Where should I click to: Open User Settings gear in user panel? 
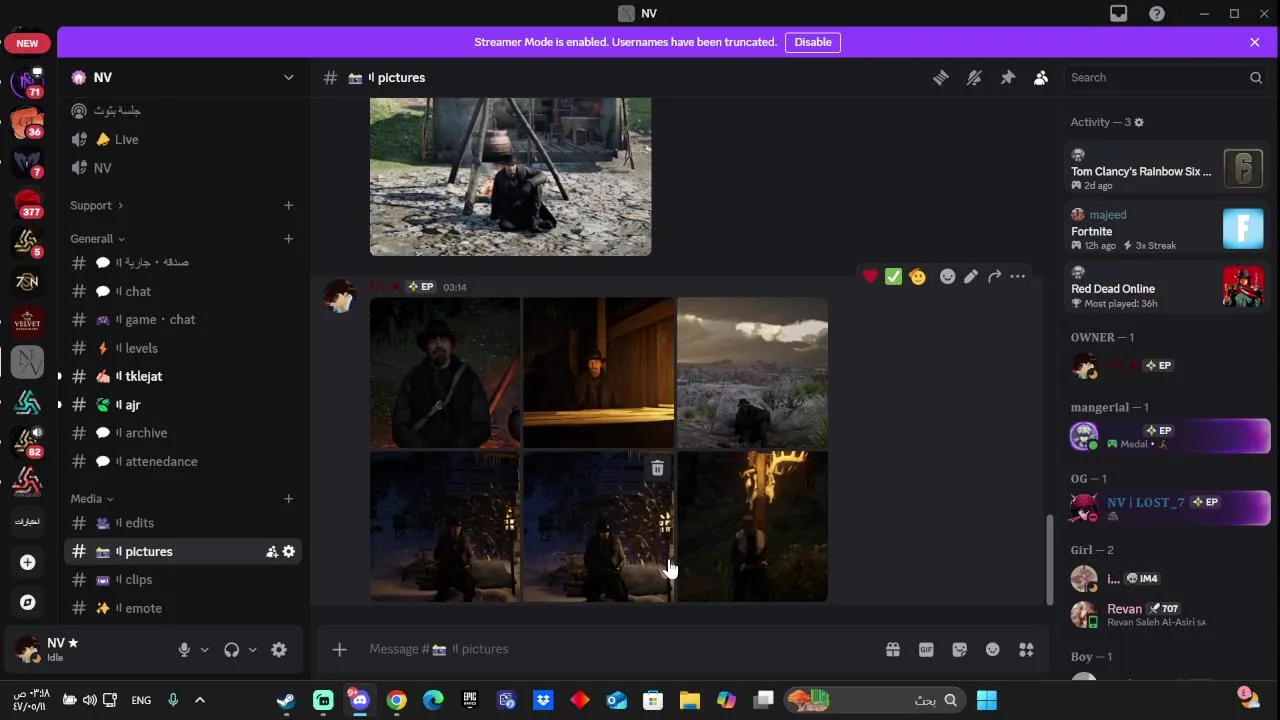pyautogui.click(x=279, y=650)
